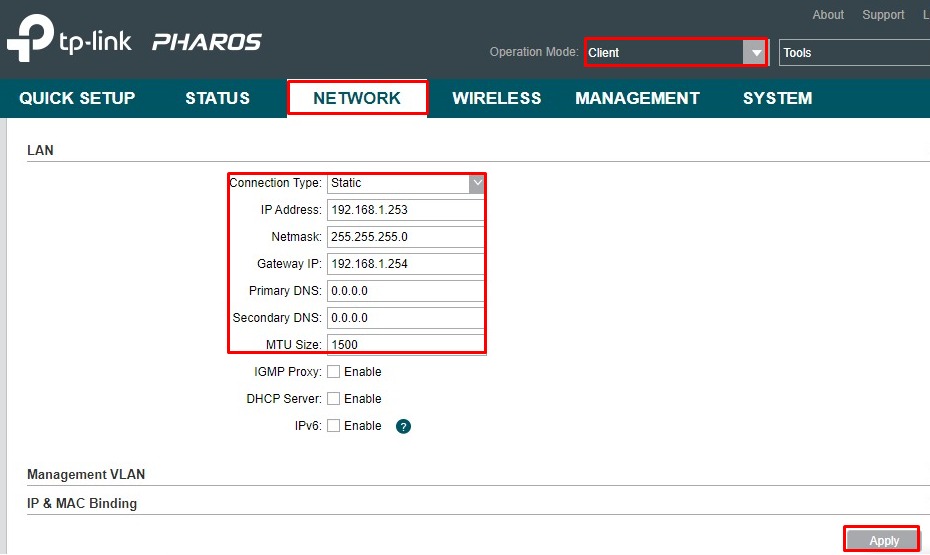Click the Operation Mode label
This screenshot has height=555, width=930.
point(534,52)
